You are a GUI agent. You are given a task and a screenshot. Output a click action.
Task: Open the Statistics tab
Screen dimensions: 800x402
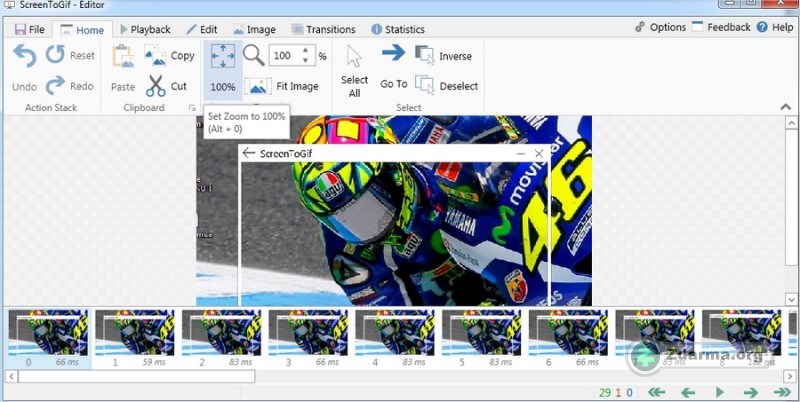tap(398, 30)
